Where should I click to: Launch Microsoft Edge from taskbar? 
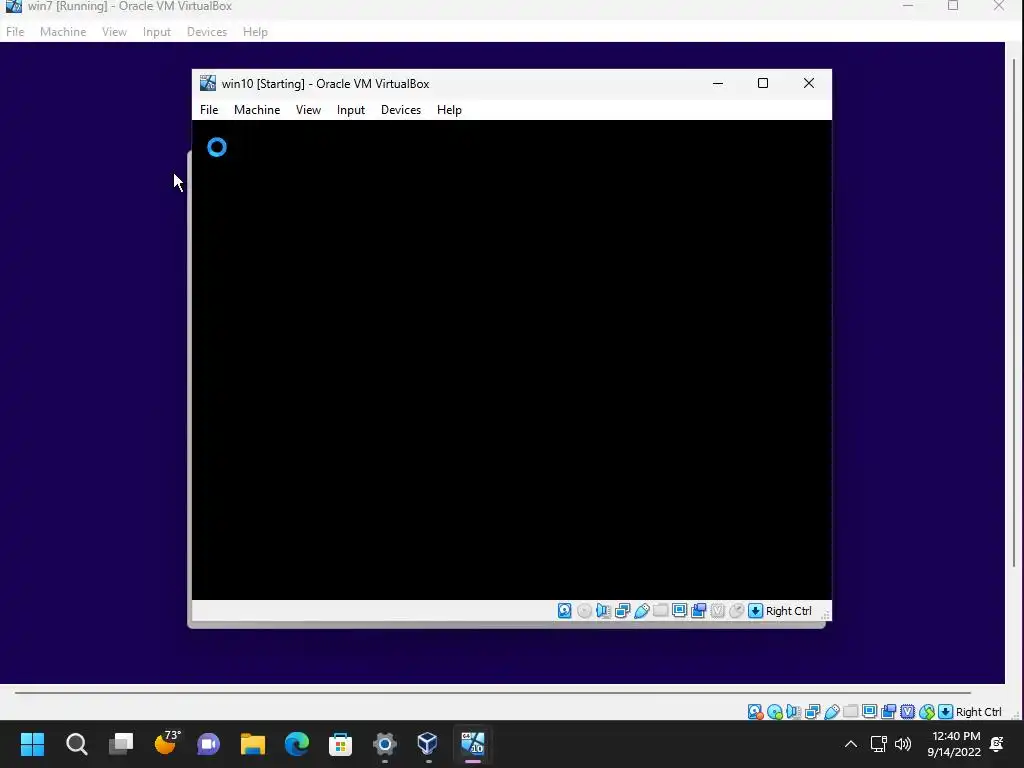point(296,744)
